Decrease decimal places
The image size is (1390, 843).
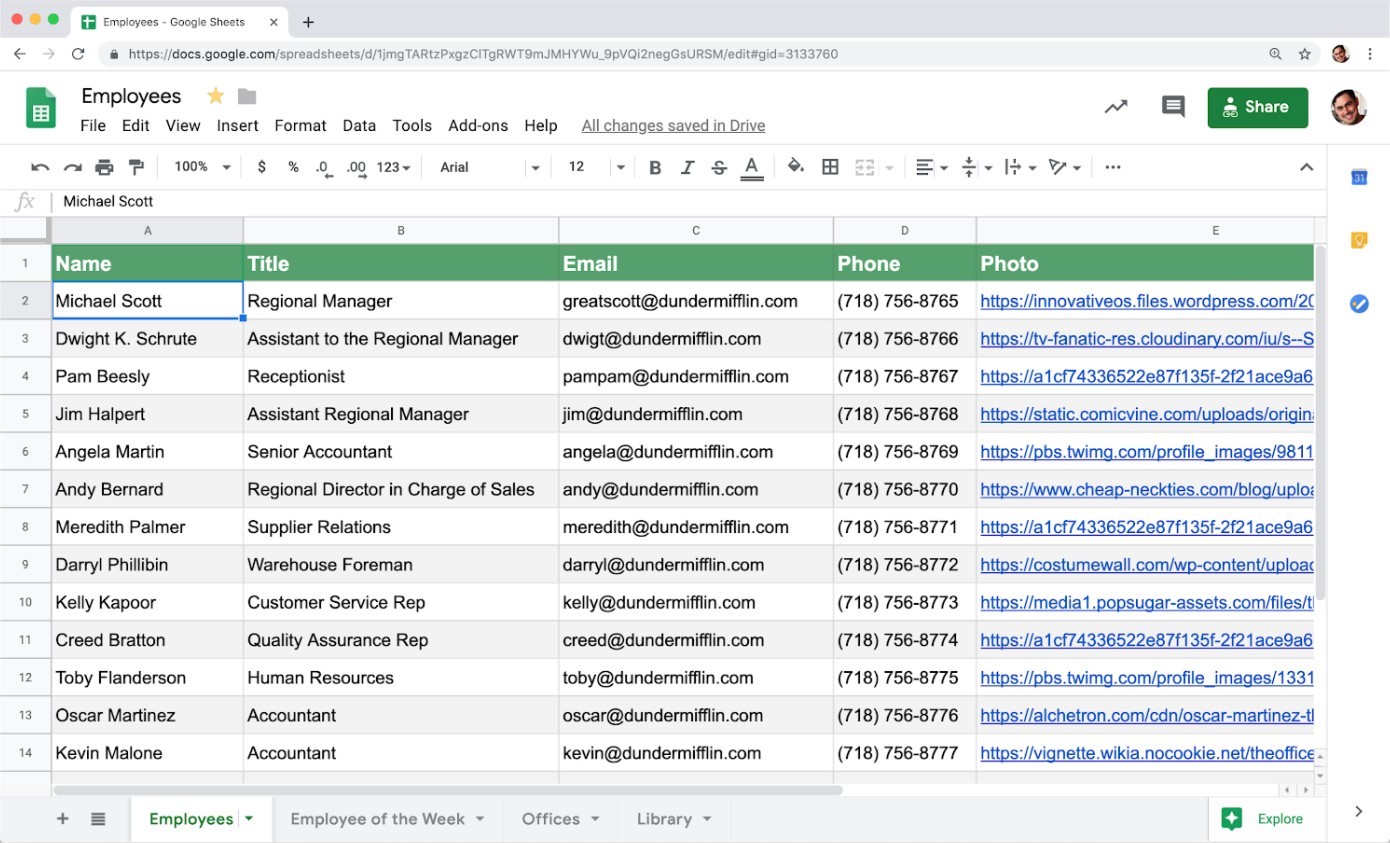(x=323, y=168)
